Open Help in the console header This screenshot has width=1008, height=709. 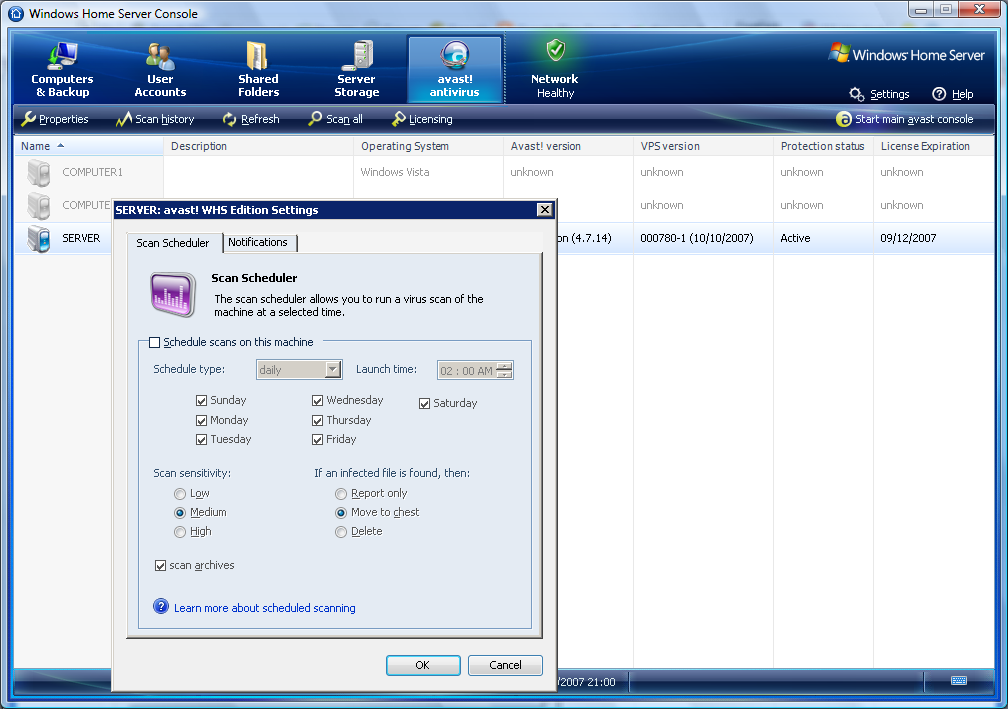953,94
